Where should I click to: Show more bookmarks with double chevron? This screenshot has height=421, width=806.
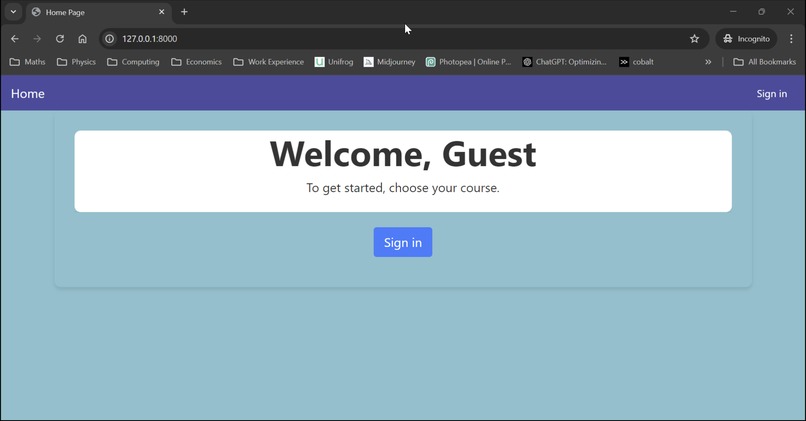click(x=708, y=62)
